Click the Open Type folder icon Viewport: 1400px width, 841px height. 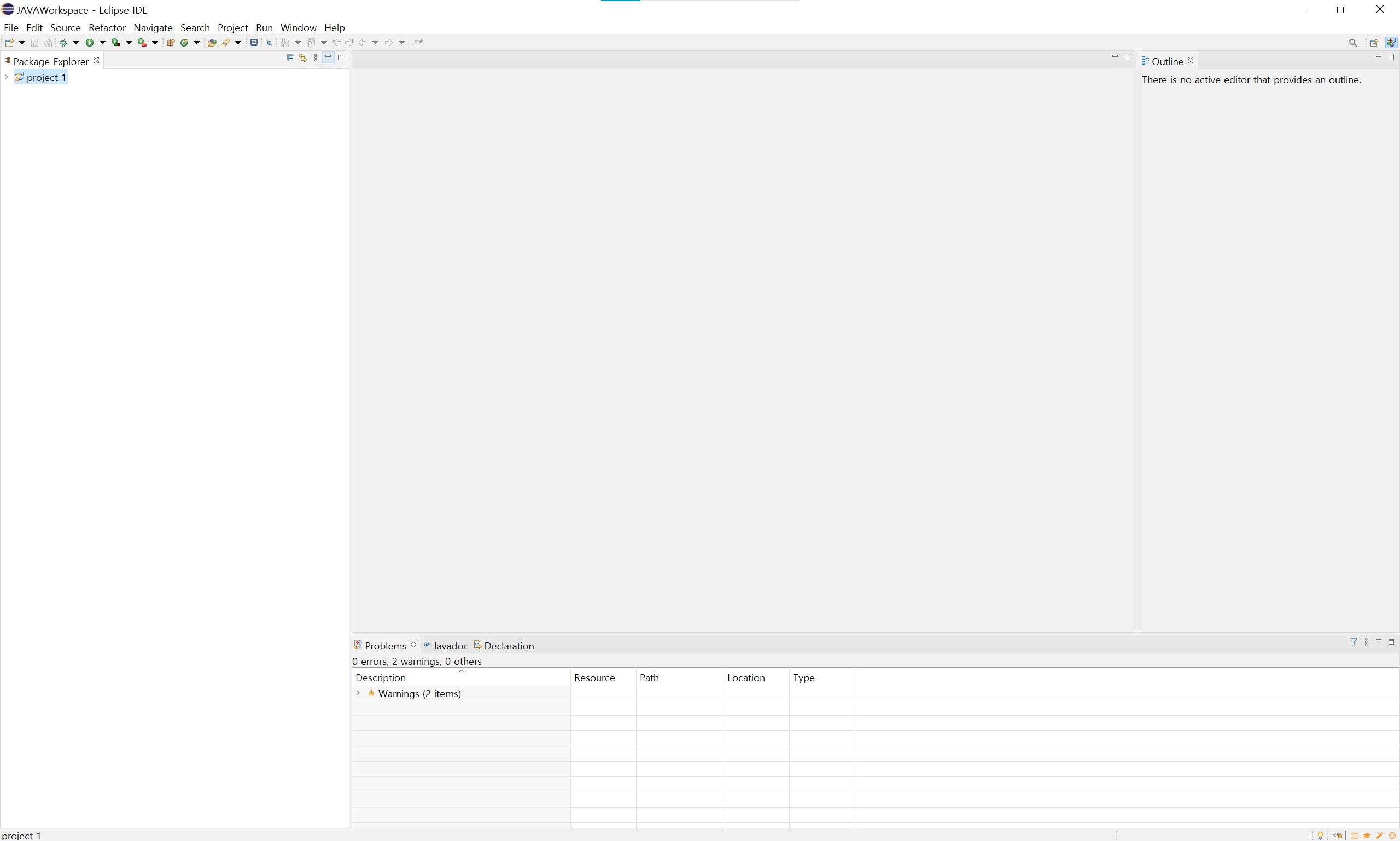212,43
